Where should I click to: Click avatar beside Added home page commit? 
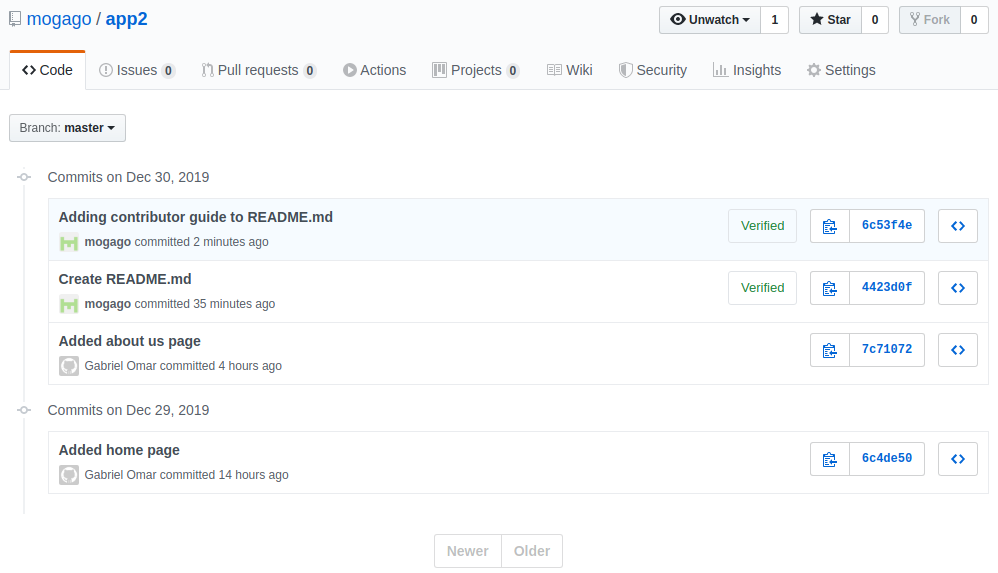coord(69,475)
